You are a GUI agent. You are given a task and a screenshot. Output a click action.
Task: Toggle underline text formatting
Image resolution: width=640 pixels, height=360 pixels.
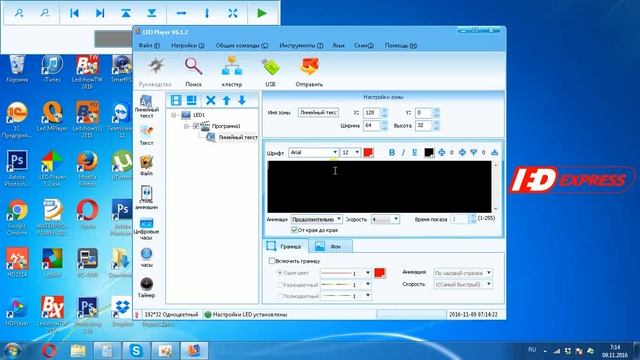415,152
